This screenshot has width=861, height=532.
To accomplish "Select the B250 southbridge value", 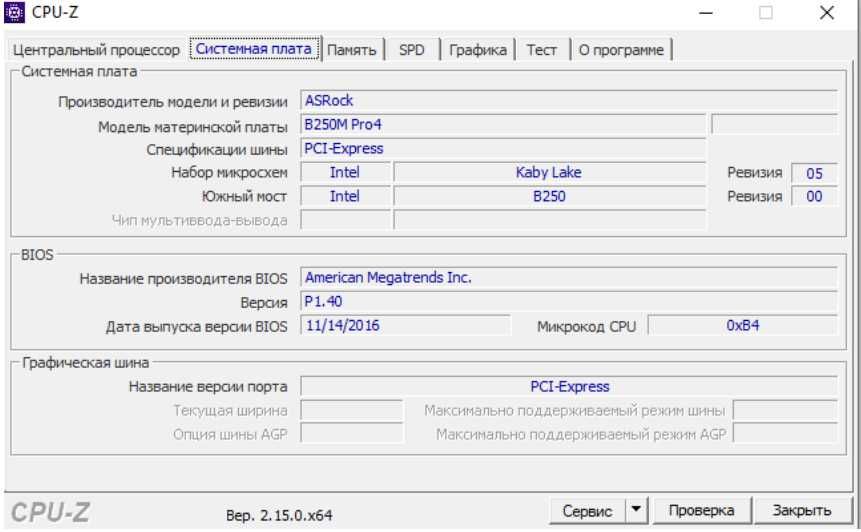I will pos(550,197).
